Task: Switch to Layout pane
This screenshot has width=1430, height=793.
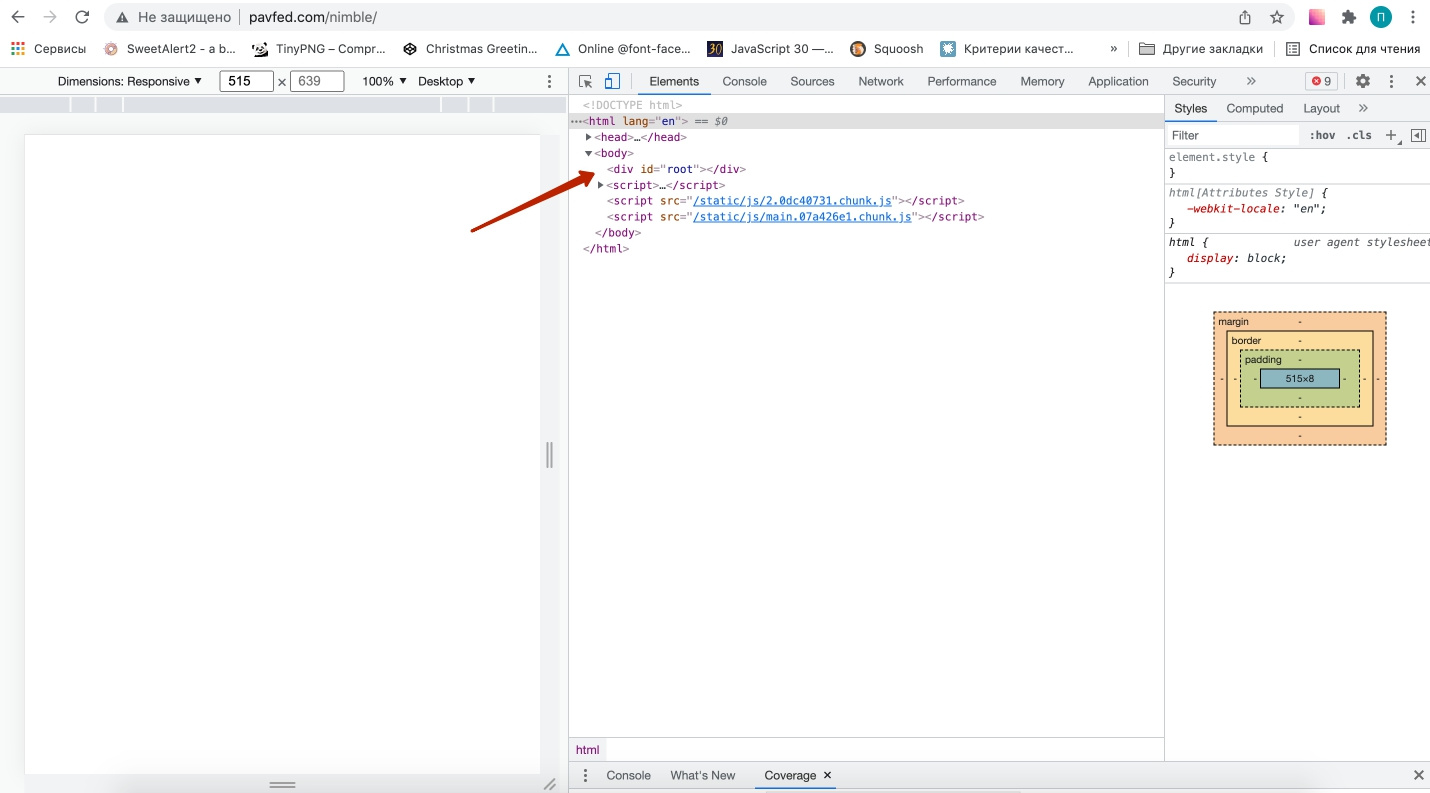Action: [1321, 108]
